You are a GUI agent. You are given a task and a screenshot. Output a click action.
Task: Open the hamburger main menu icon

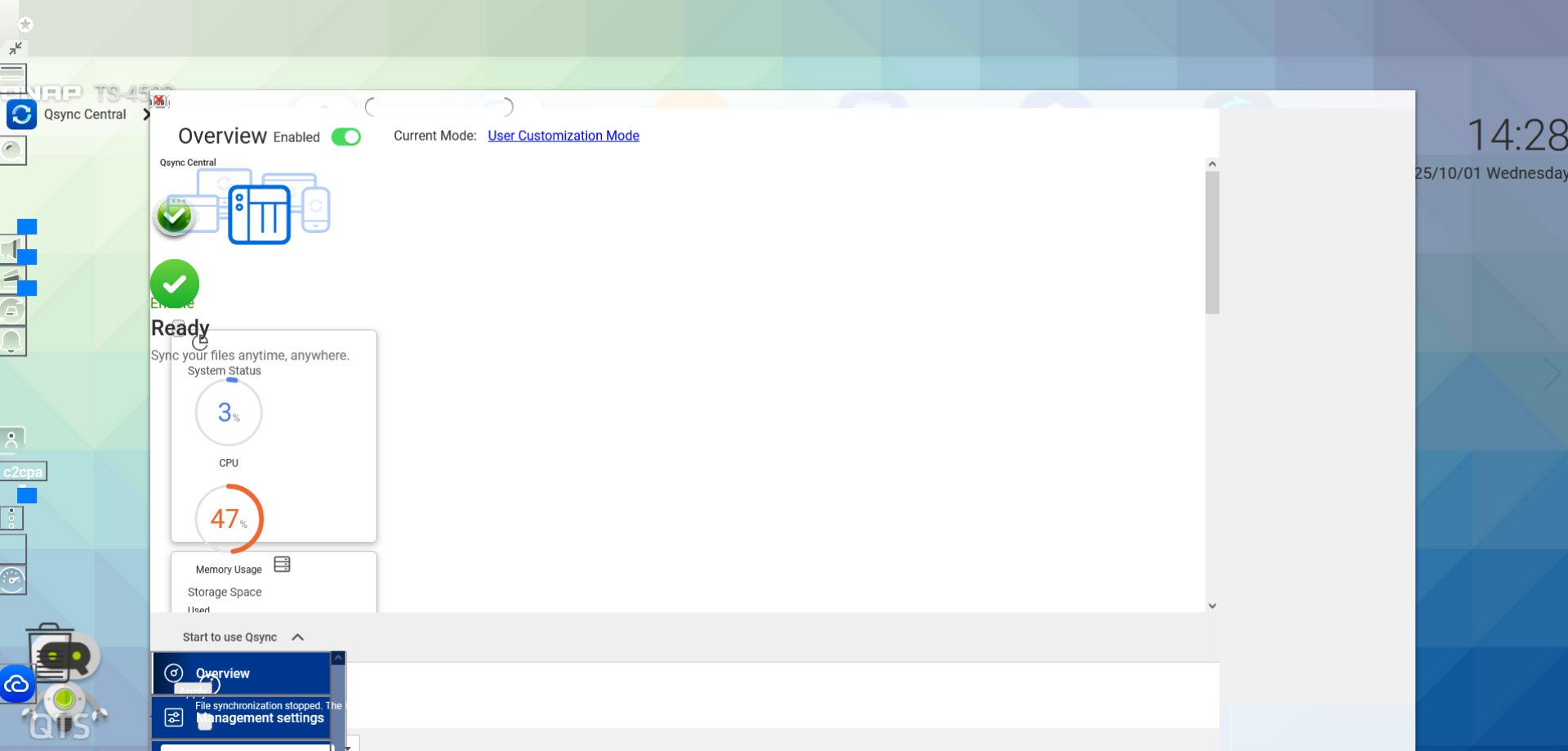coord(13,77)
